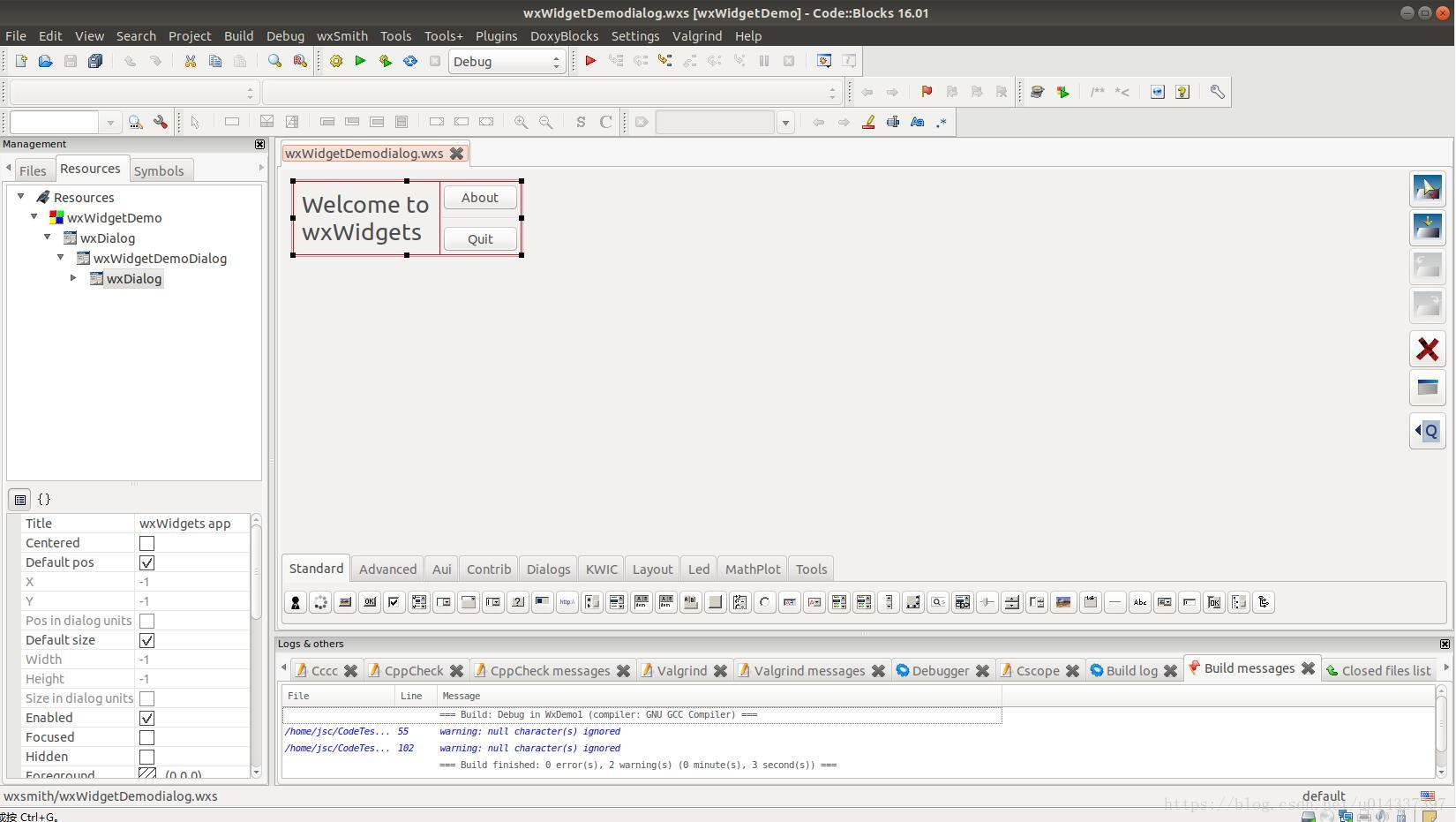The height and width of the screenshot is (822, 1456).
Task: Close the Logs & others panel
Action: [x=1445, y=644]
